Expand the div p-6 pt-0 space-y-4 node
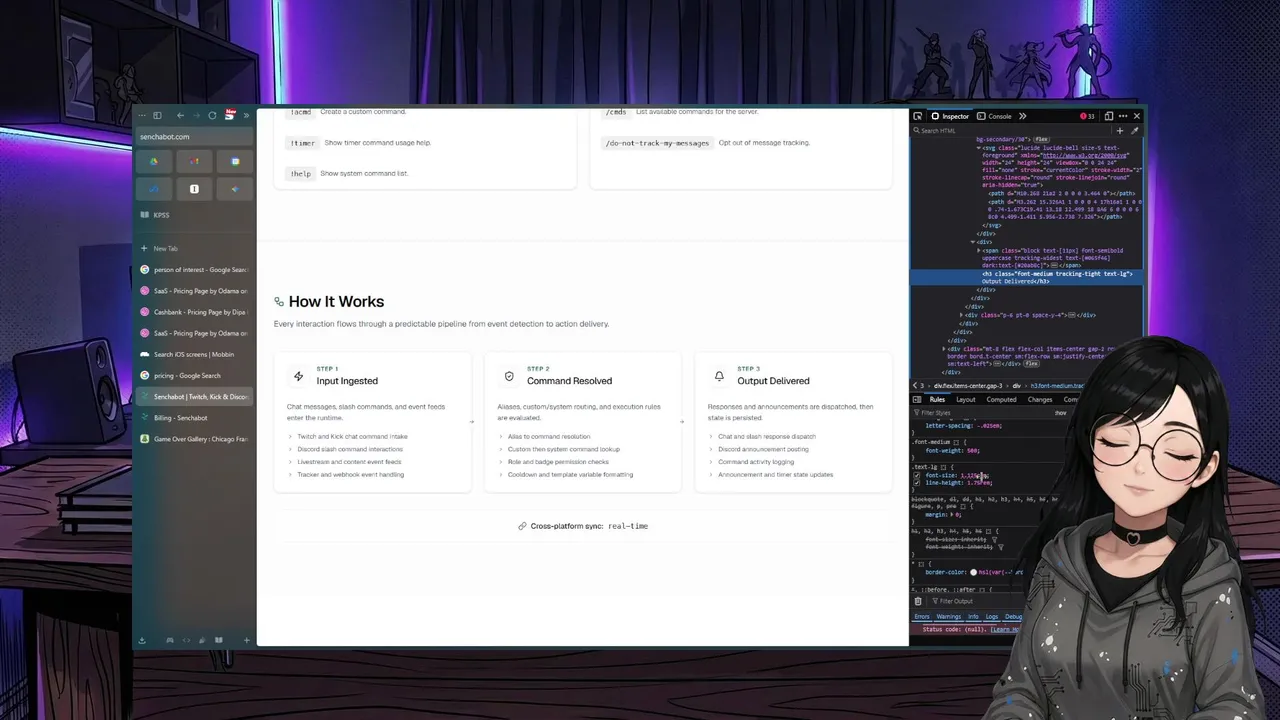Screen dimensions: 1280x720 (x=961, y=315)
